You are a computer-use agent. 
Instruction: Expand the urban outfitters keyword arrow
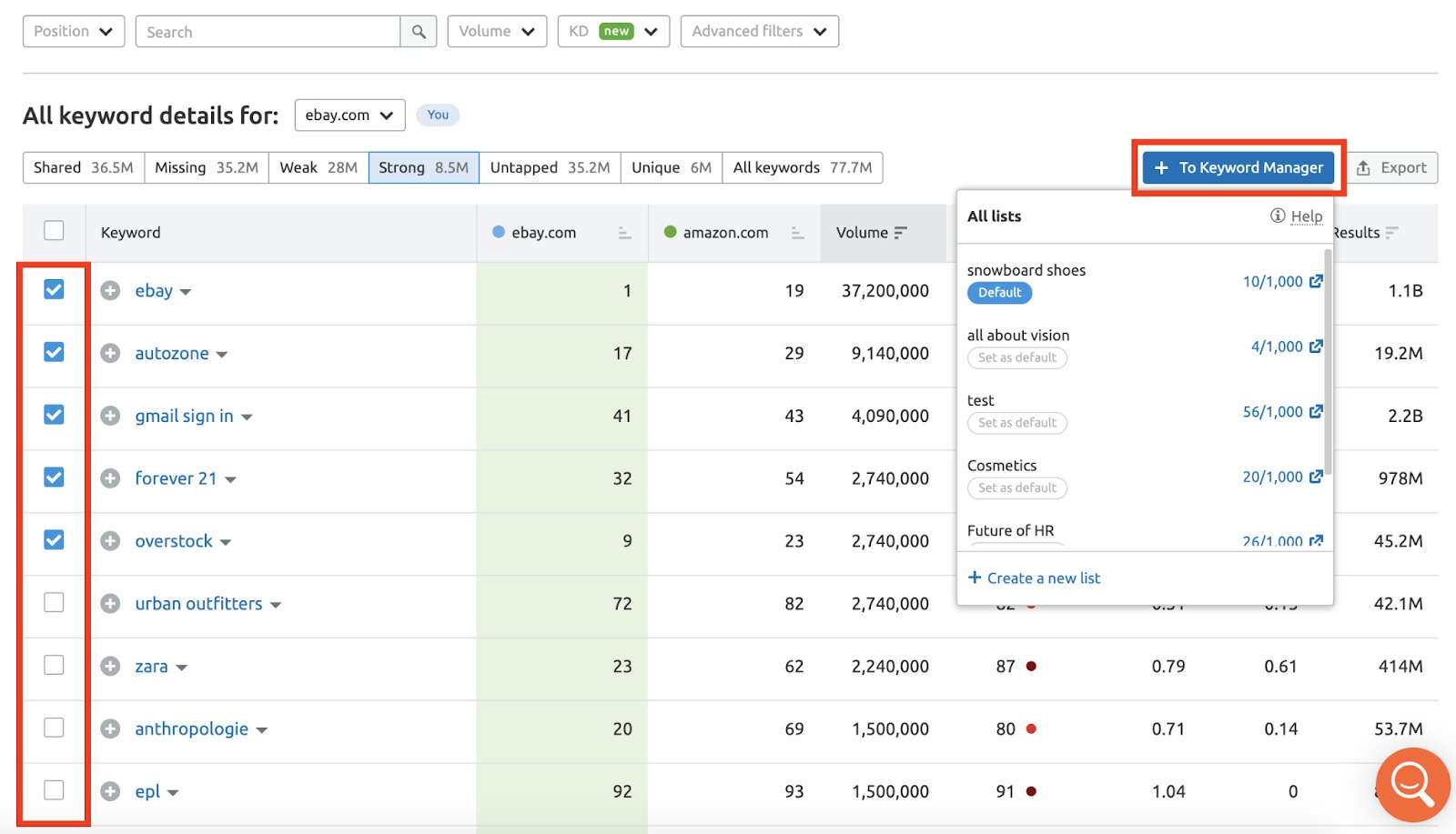pyautogui.click(x=276, y=606)
